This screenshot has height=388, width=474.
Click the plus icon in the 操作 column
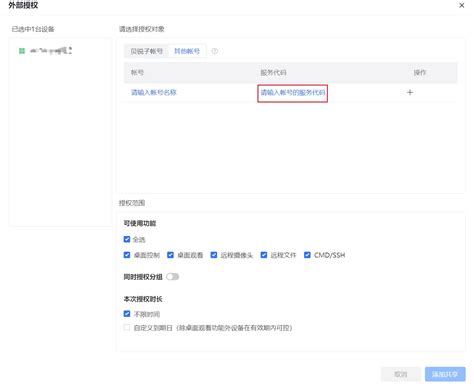click(x=410, y=92)
